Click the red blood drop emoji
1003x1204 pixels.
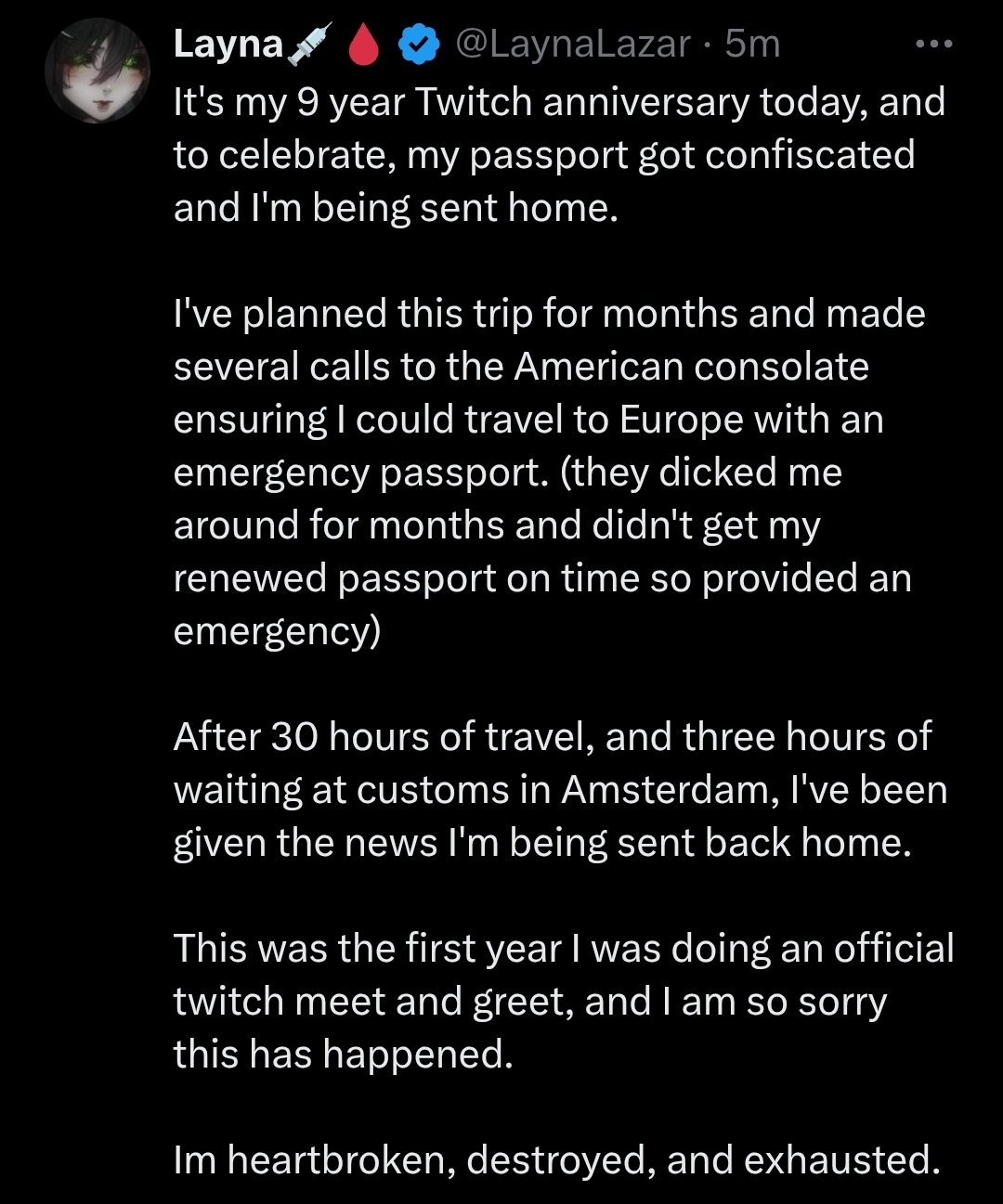363,45
